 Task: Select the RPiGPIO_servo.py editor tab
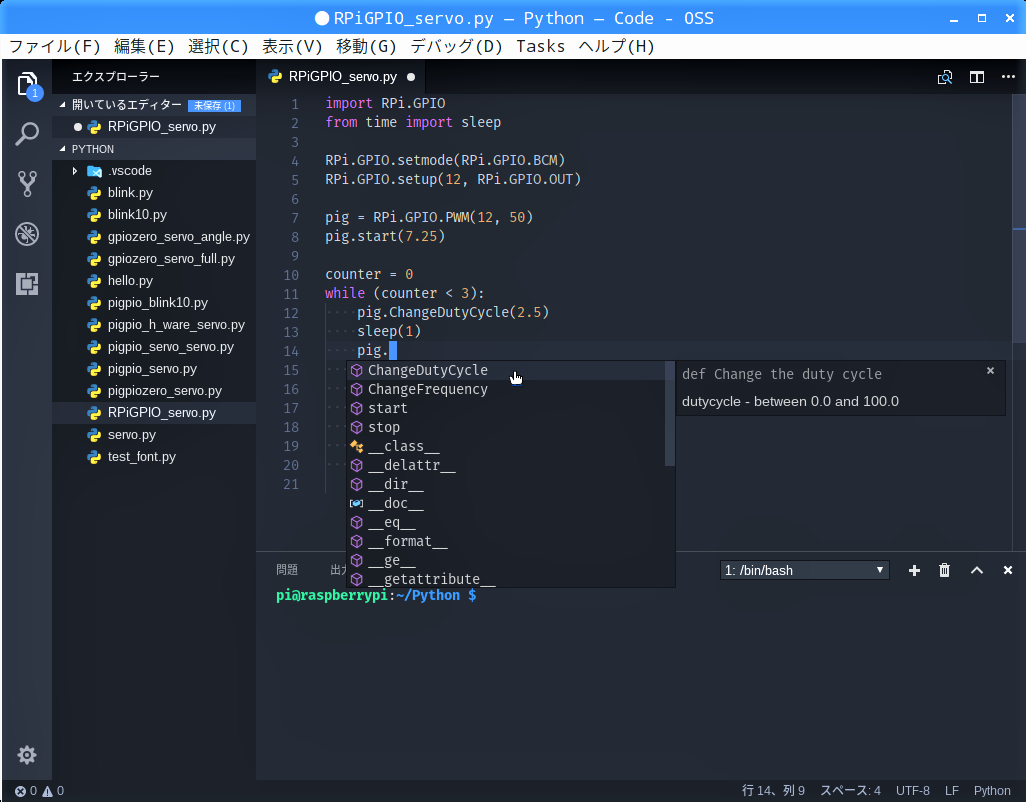point(340,77)
